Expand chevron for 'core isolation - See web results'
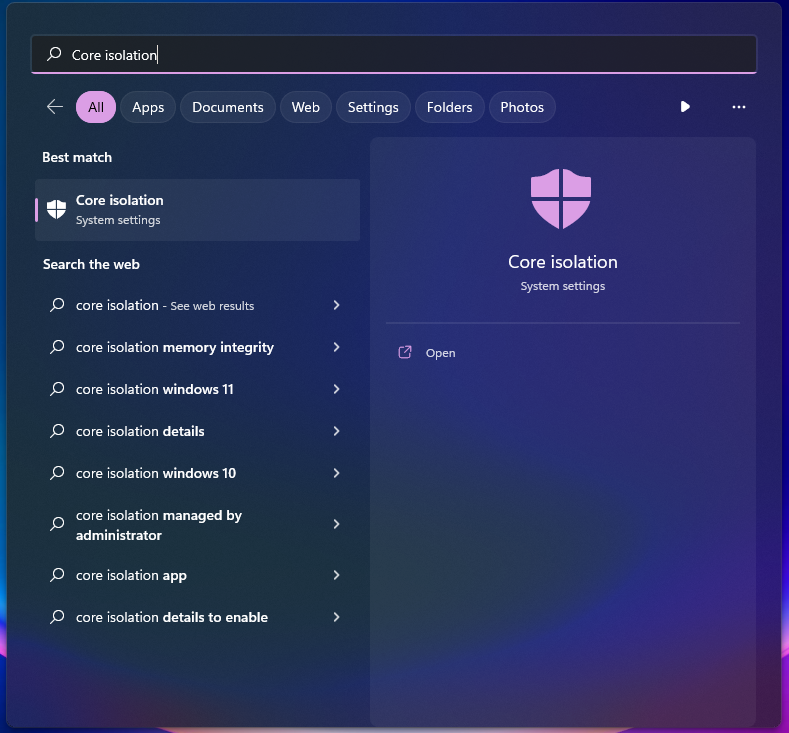789x733 pixels. pos(337,305)
